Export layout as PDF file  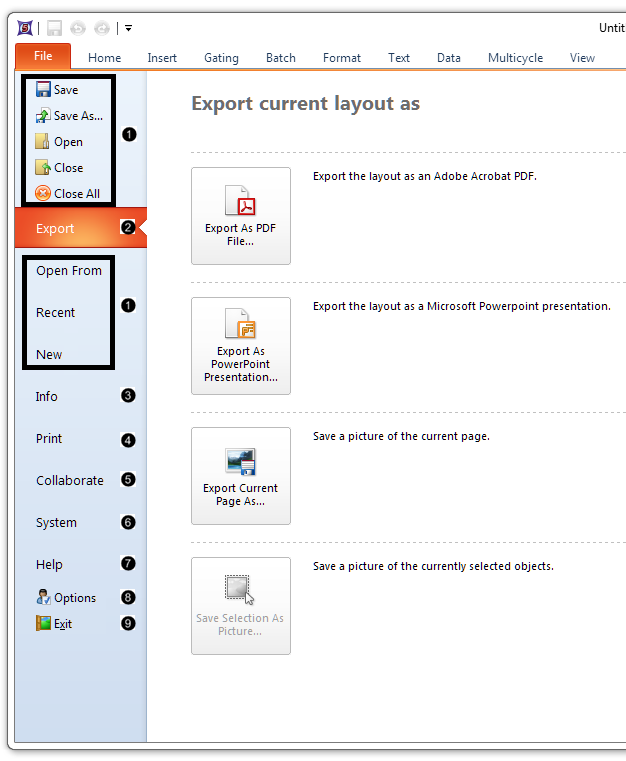click(x=241, y=216)
